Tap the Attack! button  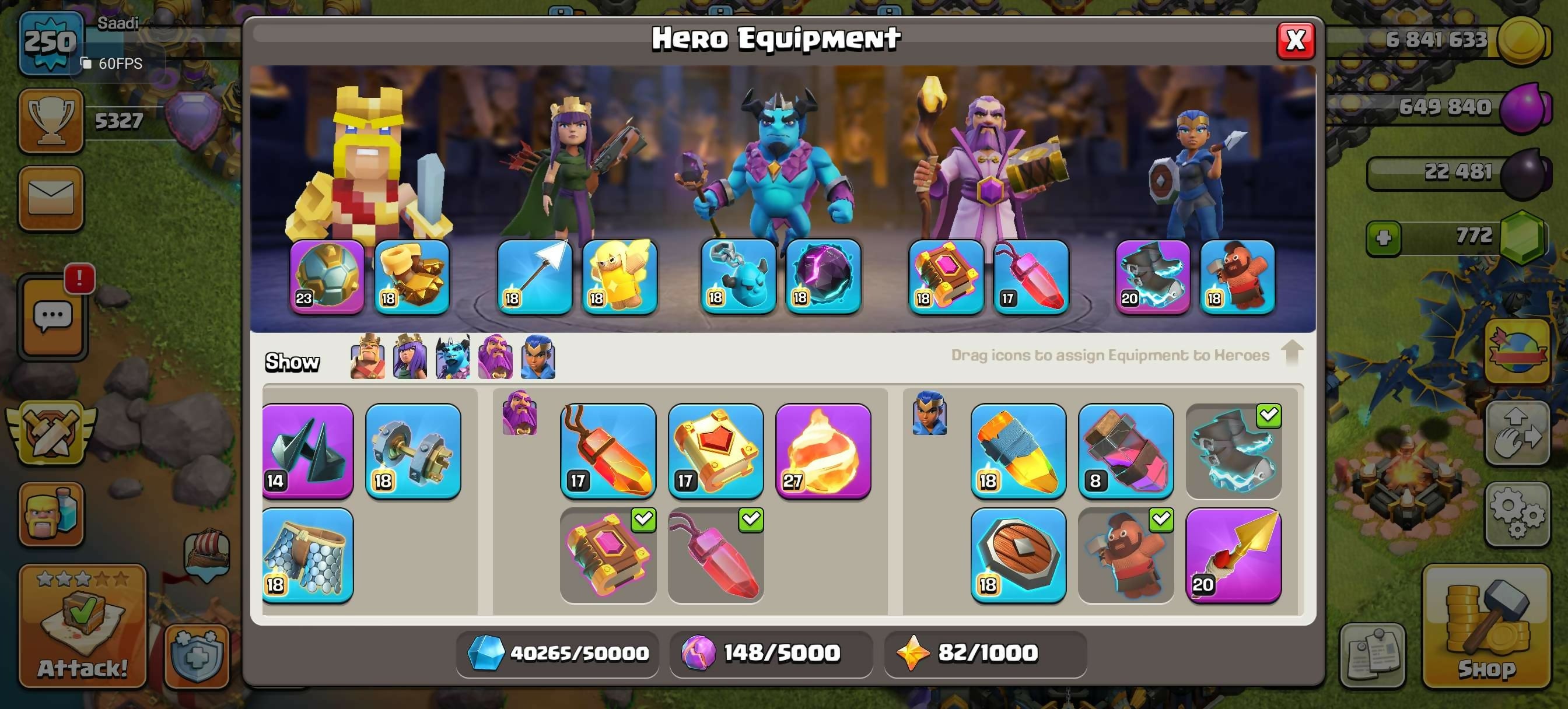point(83,627)
